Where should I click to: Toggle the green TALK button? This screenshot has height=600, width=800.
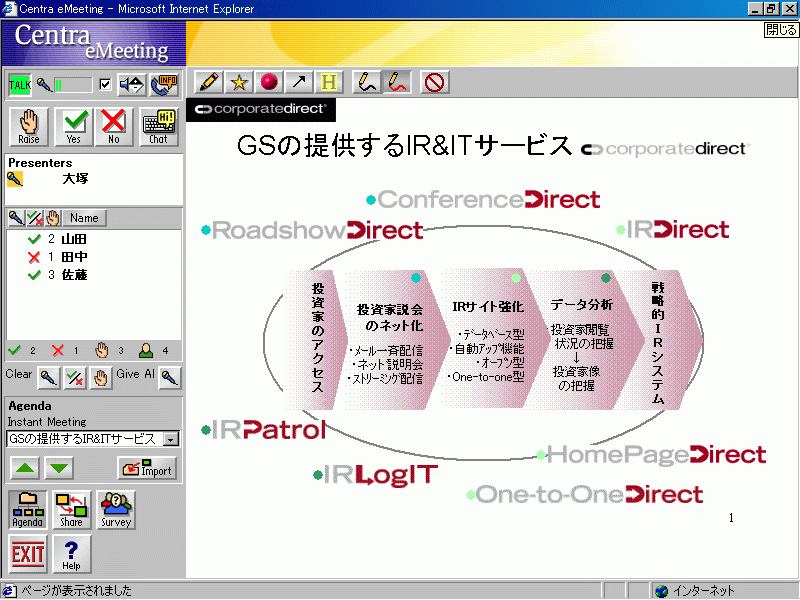(20, 85)
